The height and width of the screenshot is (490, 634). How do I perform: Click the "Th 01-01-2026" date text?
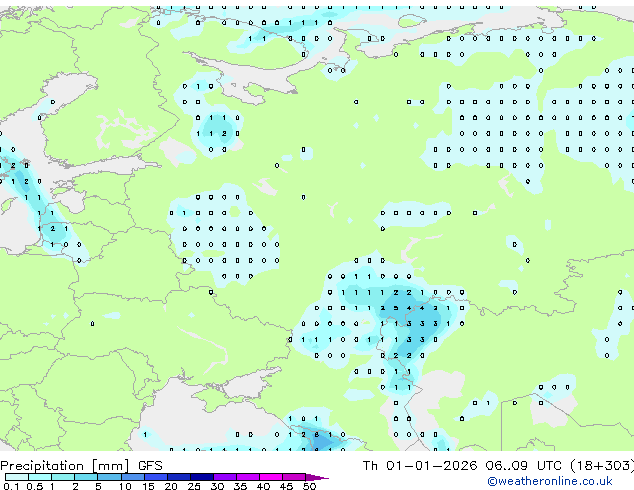(420, 466)
